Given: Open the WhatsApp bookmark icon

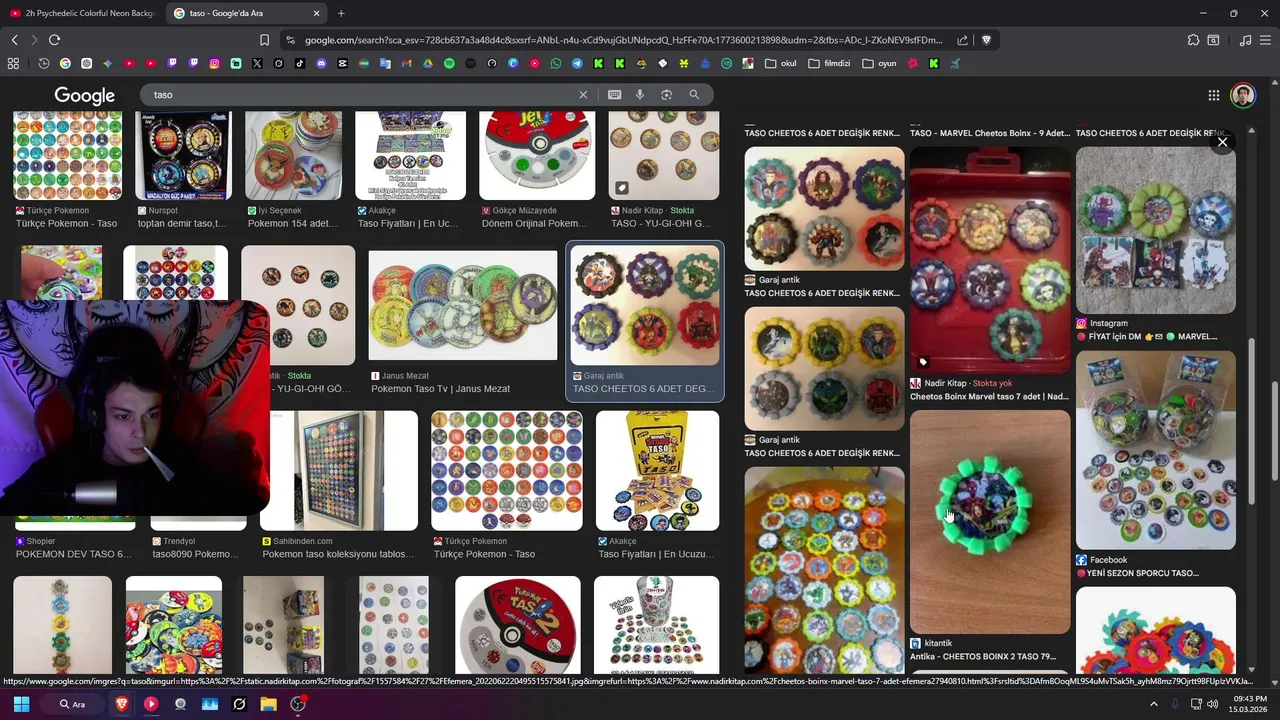Looking at the screenshot, I should tap(556, 63).
